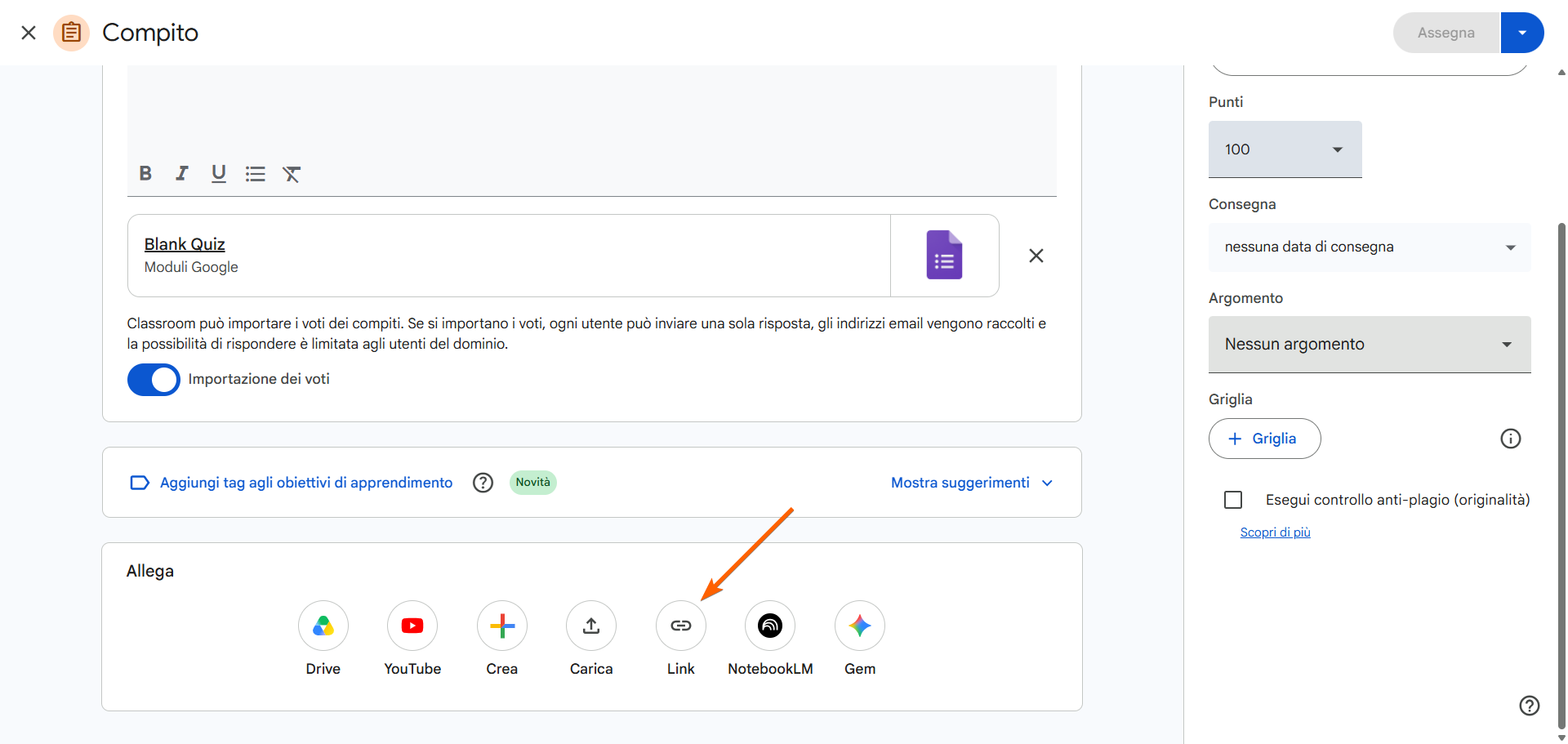Insert a bulleted list

click(x=255, y=173)
